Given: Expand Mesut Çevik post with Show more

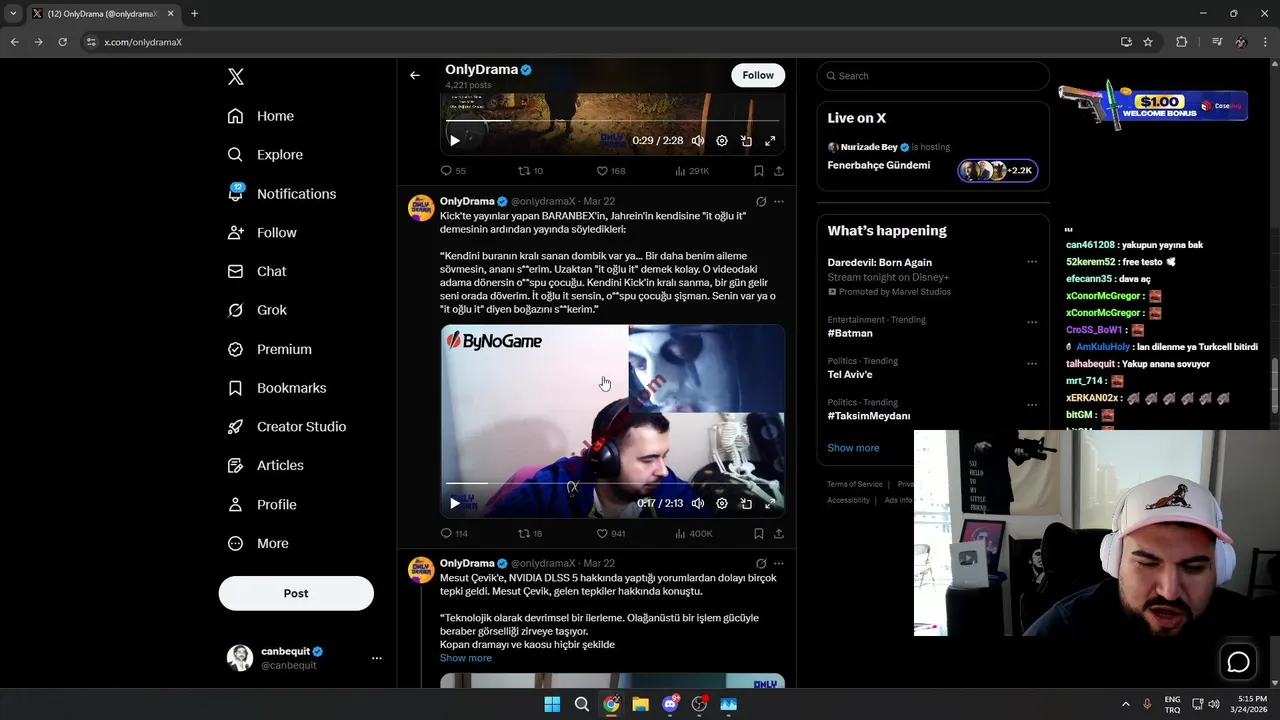Looking at the screenshot, I should pos(466,658).
